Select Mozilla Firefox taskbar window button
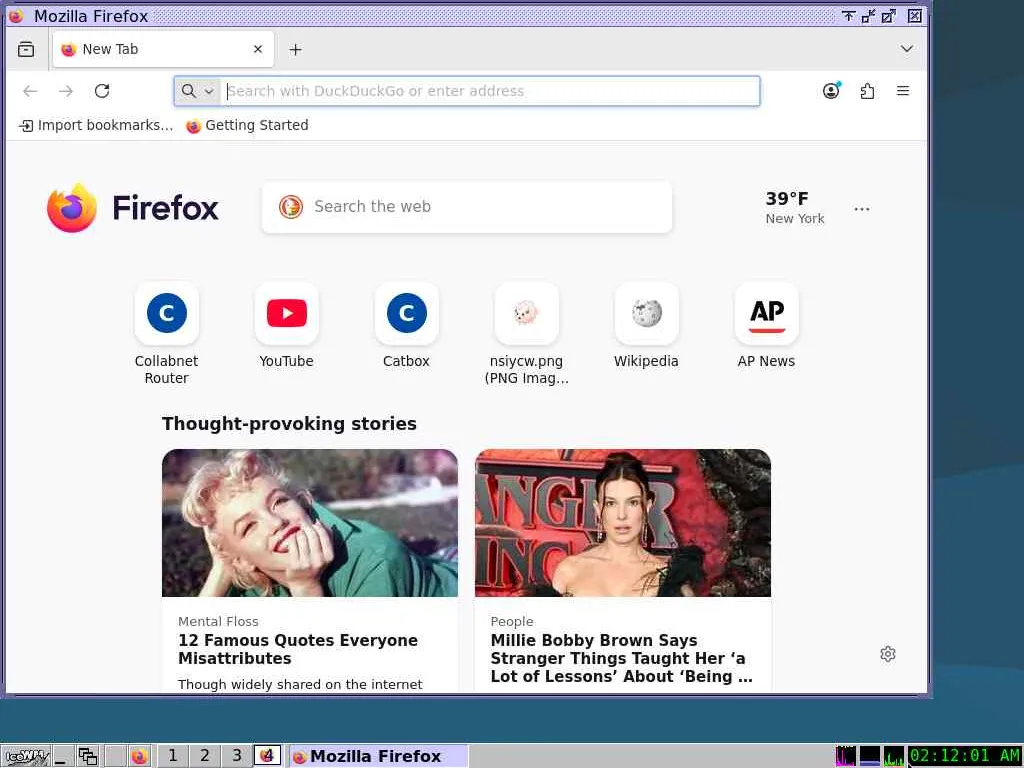 [x=378, y=756]
